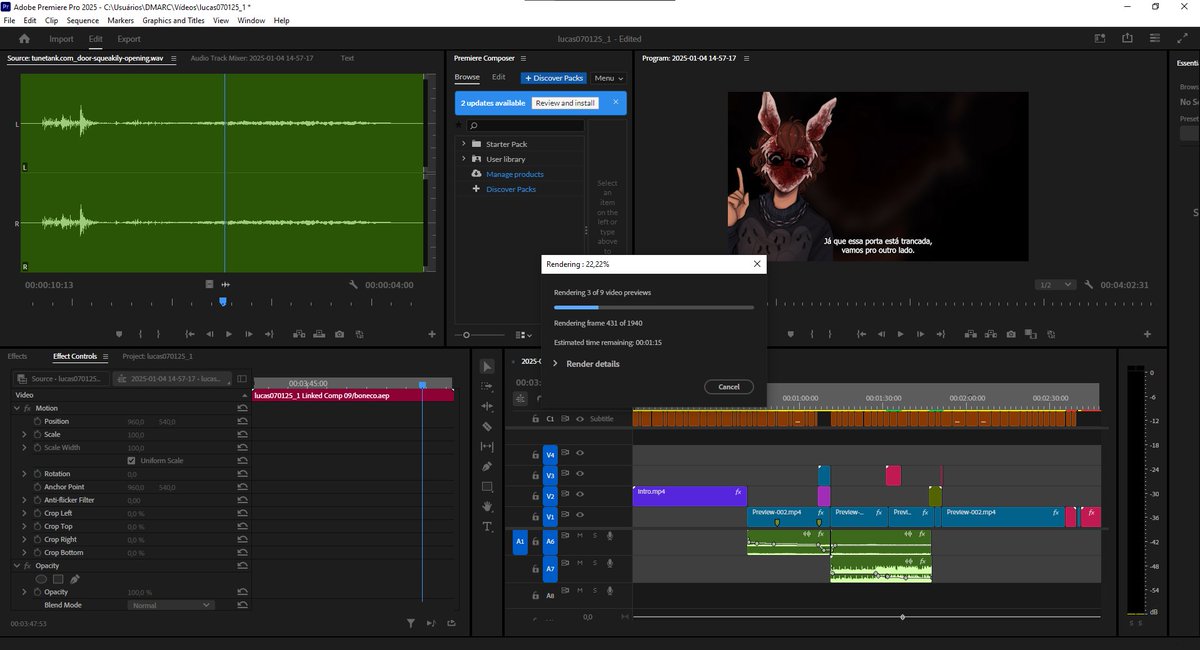
Task: Click filter properties funnel in Effect Controls
Action: tap(411, 623)
